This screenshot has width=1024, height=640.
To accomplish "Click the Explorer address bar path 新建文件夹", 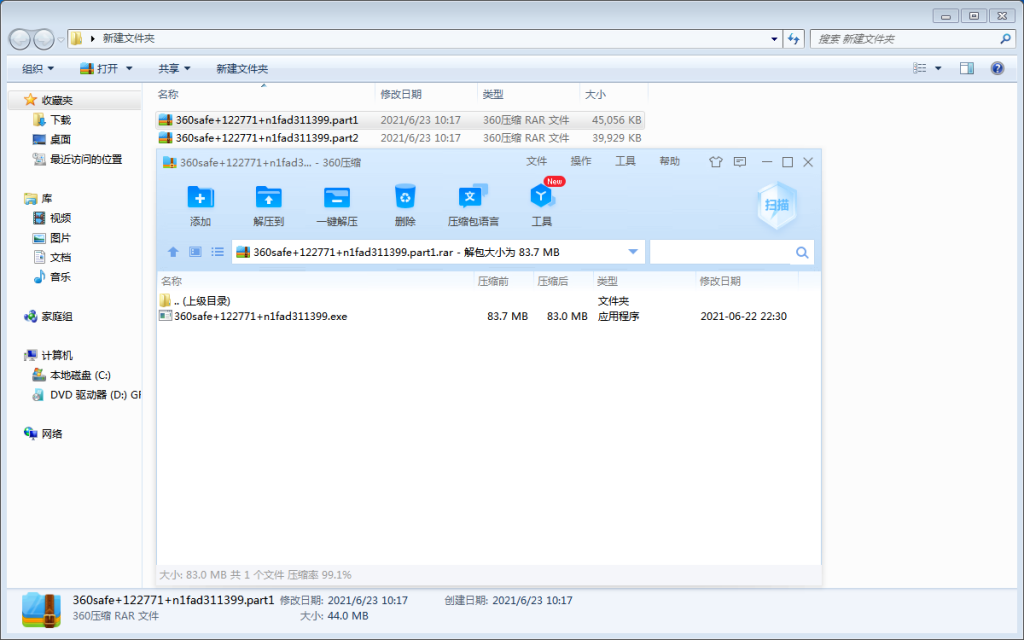I will pyautogui.click(x=129, y=39).
